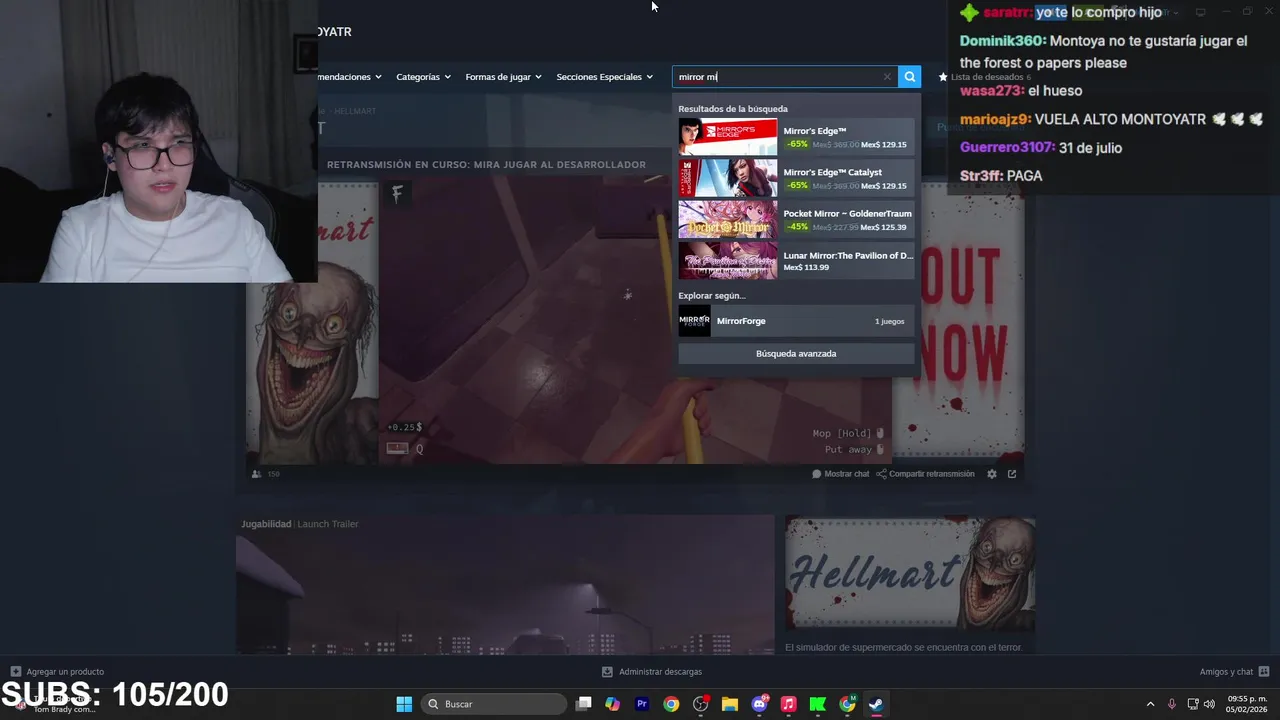
Task: Open Apple Music taskbar icon
Action: tap(788, 704)
